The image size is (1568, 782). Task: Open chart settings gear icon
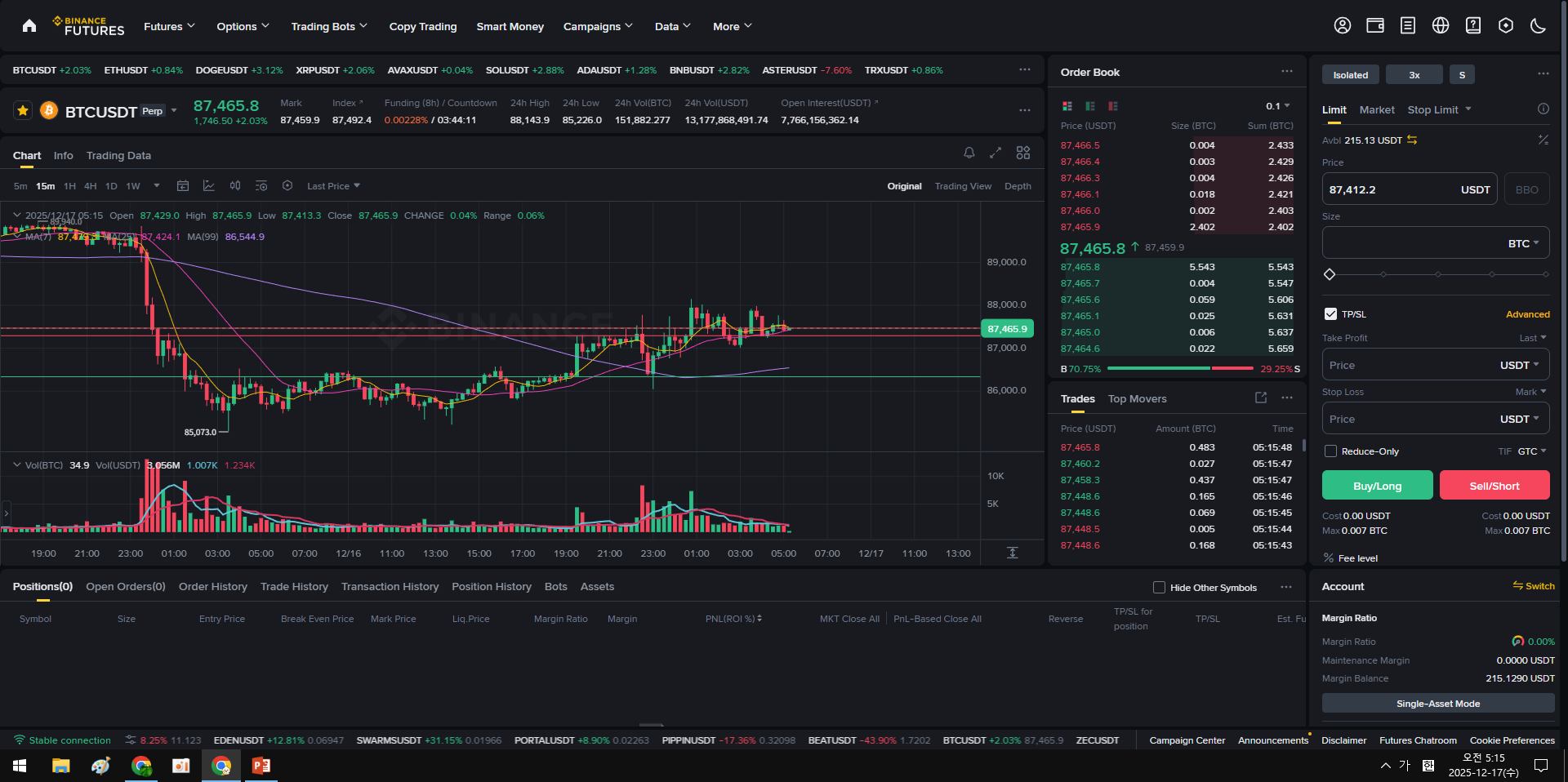287,186
